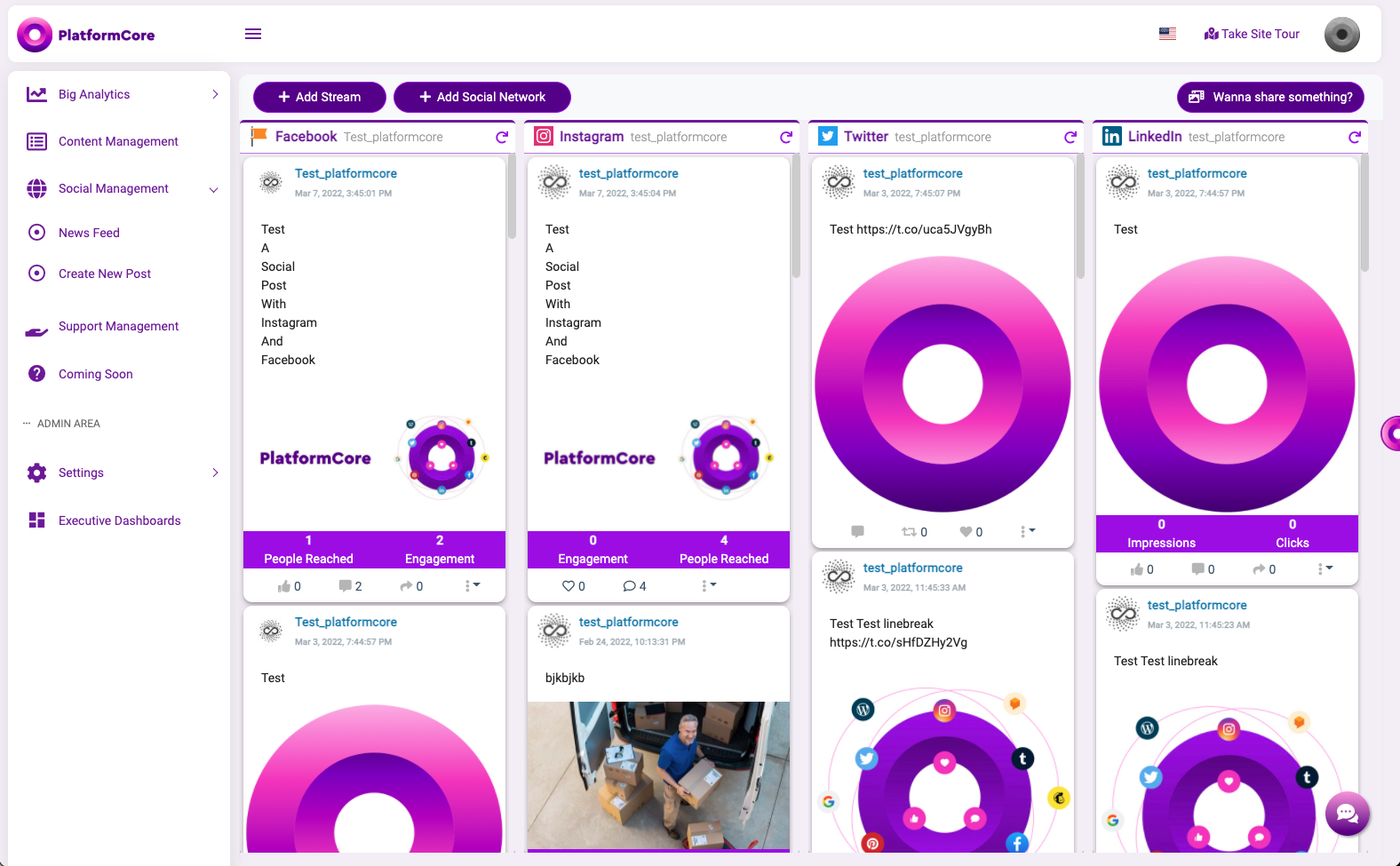Click Add Social Network button
The width and height of the screenshot is (1400, 866).
coord(482,97)
